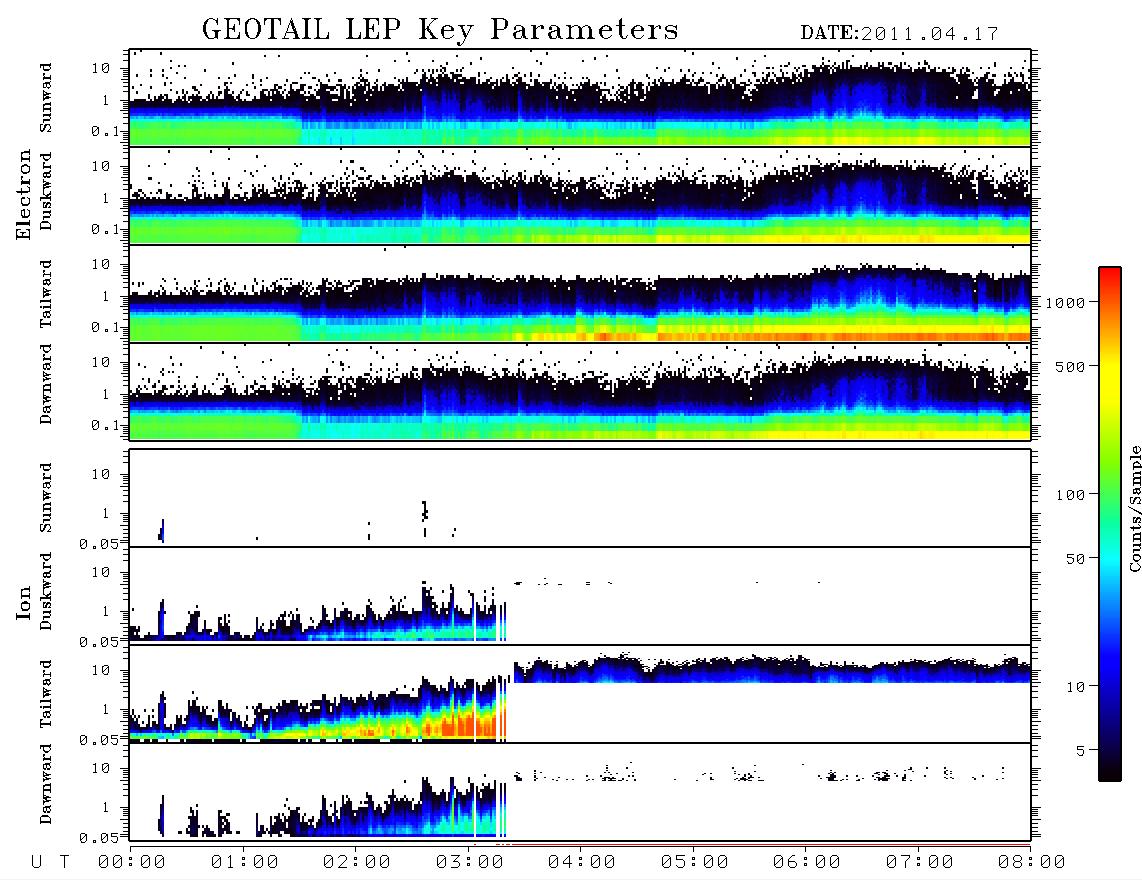1142x880 pixels.
Task: Click the "GEOTAIL LEP Key Parameters" title
Action: [x=440, y=30]
